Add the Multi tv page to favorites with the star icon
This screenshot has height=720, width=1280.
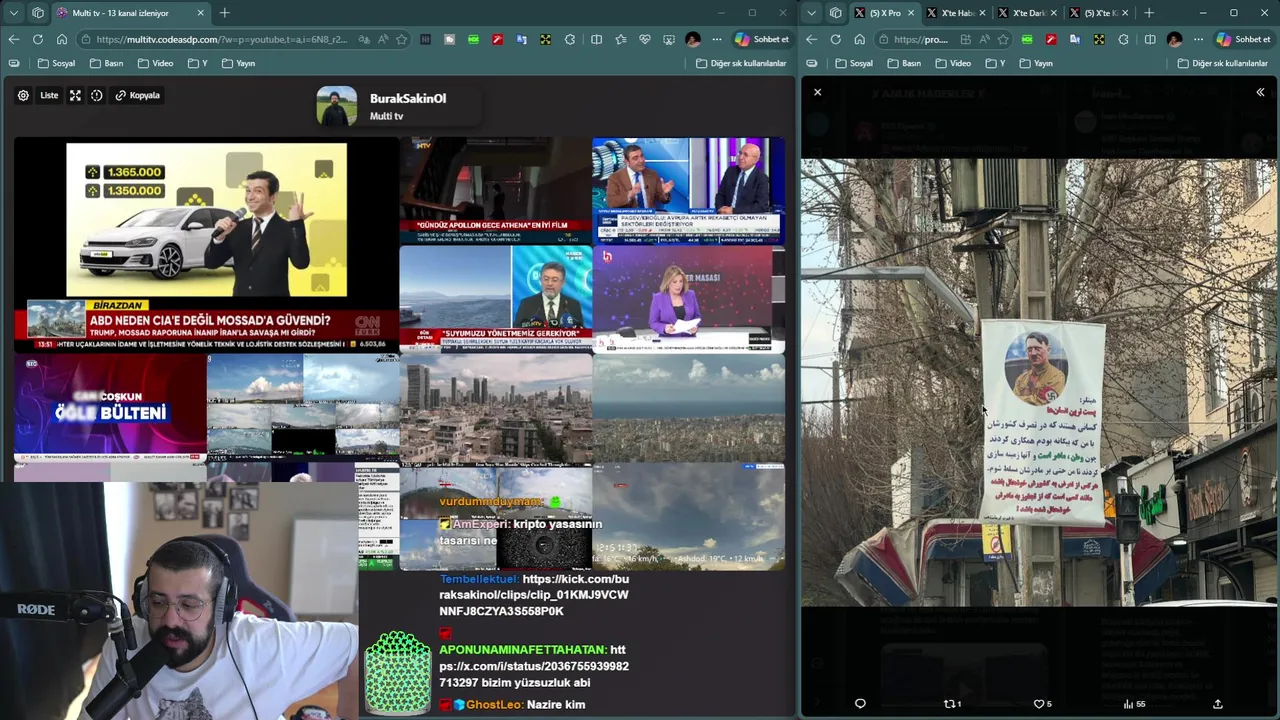(401, 39)
